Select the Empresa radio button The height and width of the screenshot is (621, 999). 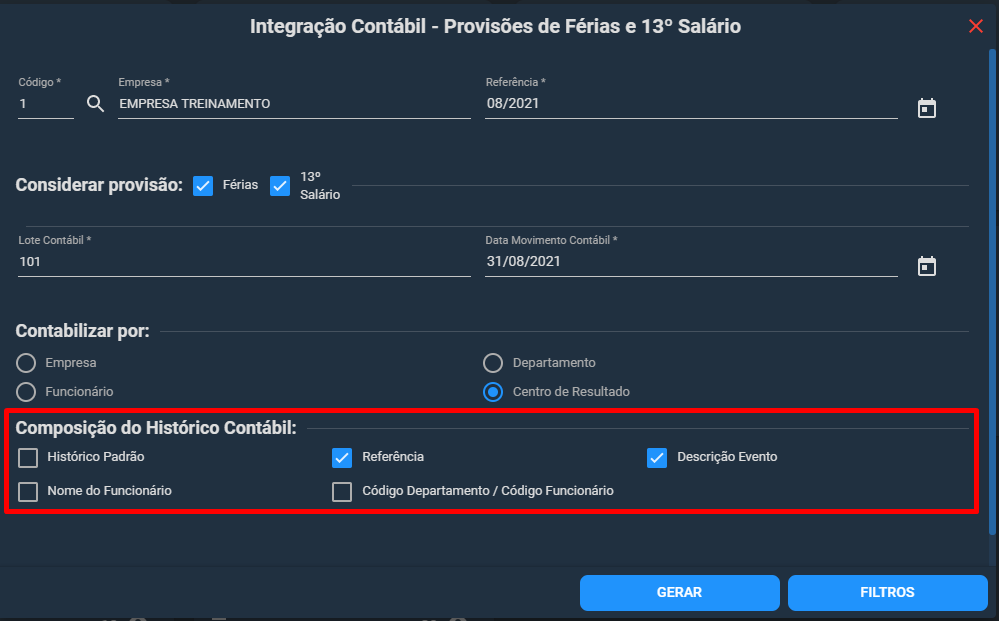tap(26, 363)
